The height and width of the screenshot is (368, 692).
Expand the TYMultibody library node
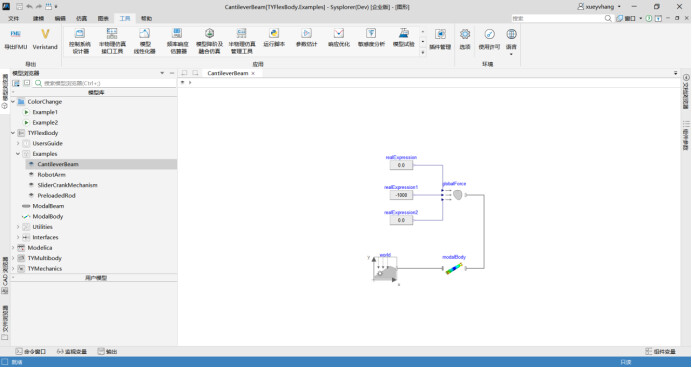[13, 258]
